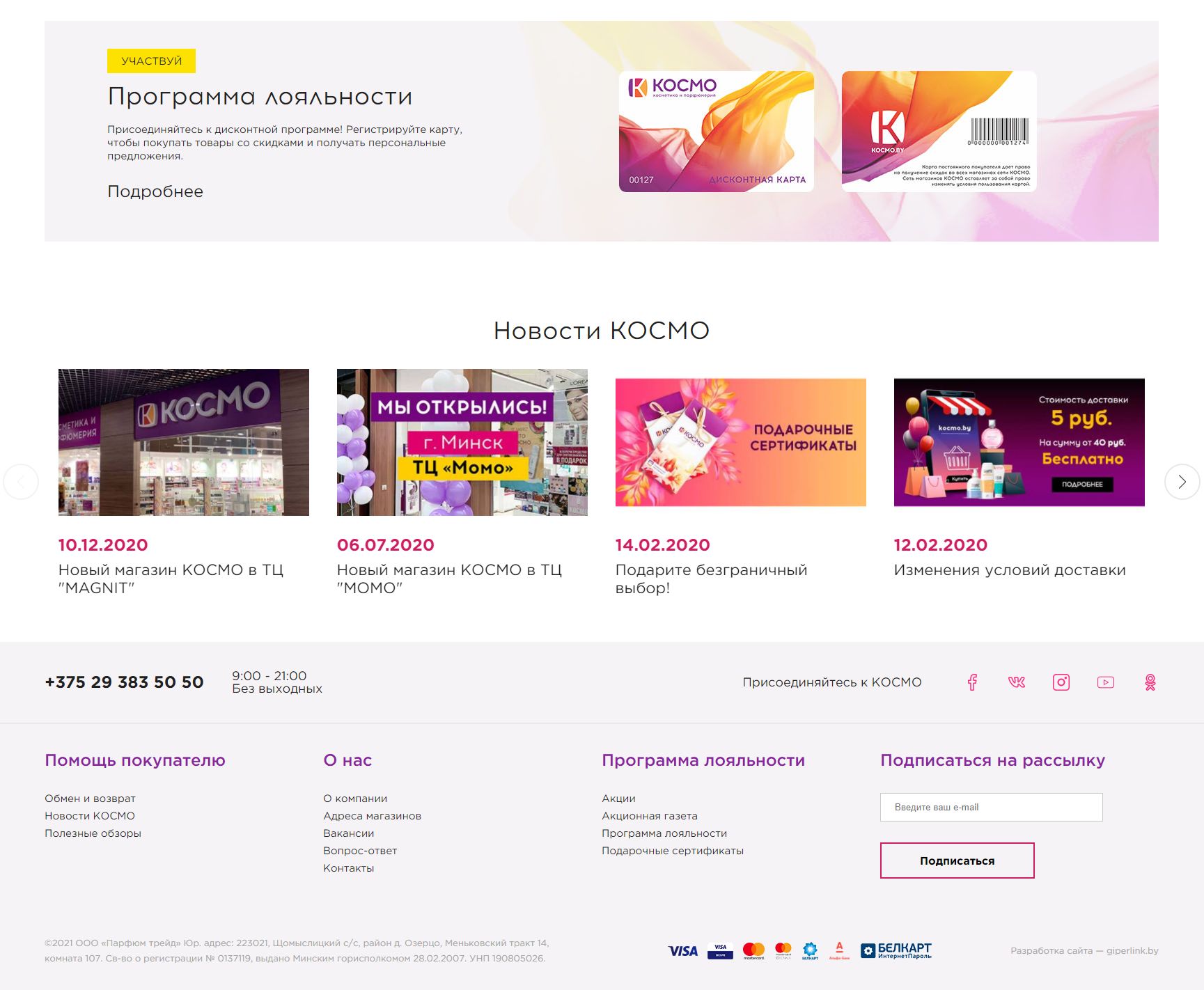Click the Belkart Internet Password logo

click(x=896, y=950)
